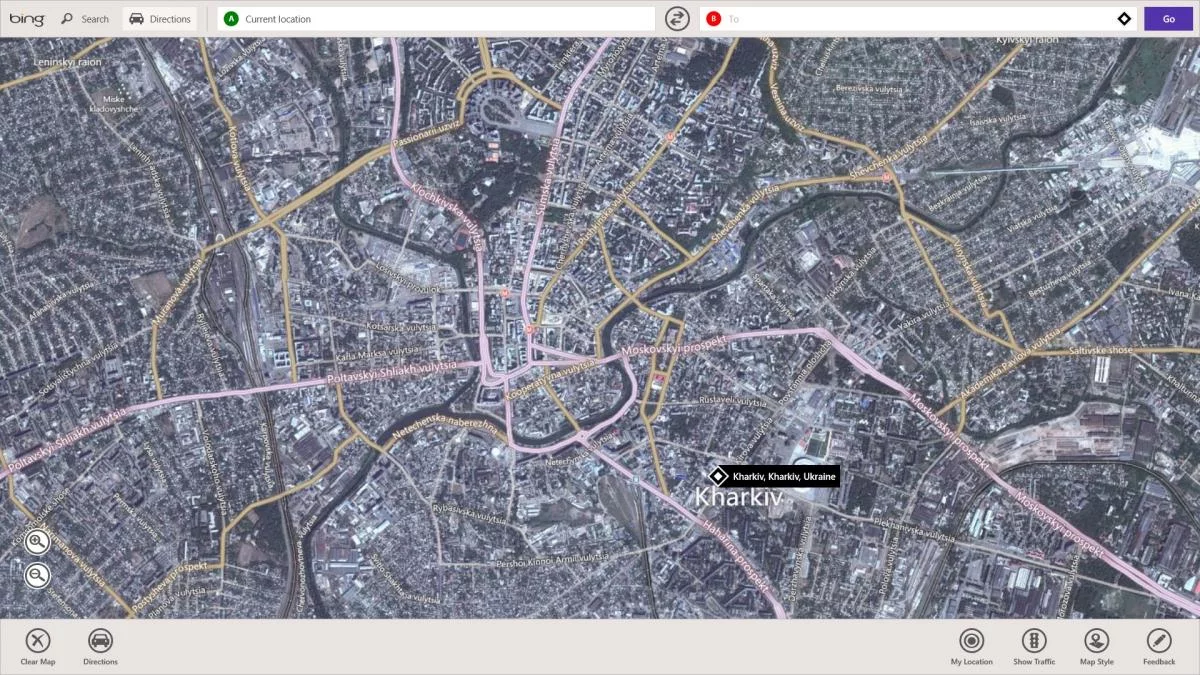Click the Bing logo
1200x675 pixels.
click(x=27, y=19)
